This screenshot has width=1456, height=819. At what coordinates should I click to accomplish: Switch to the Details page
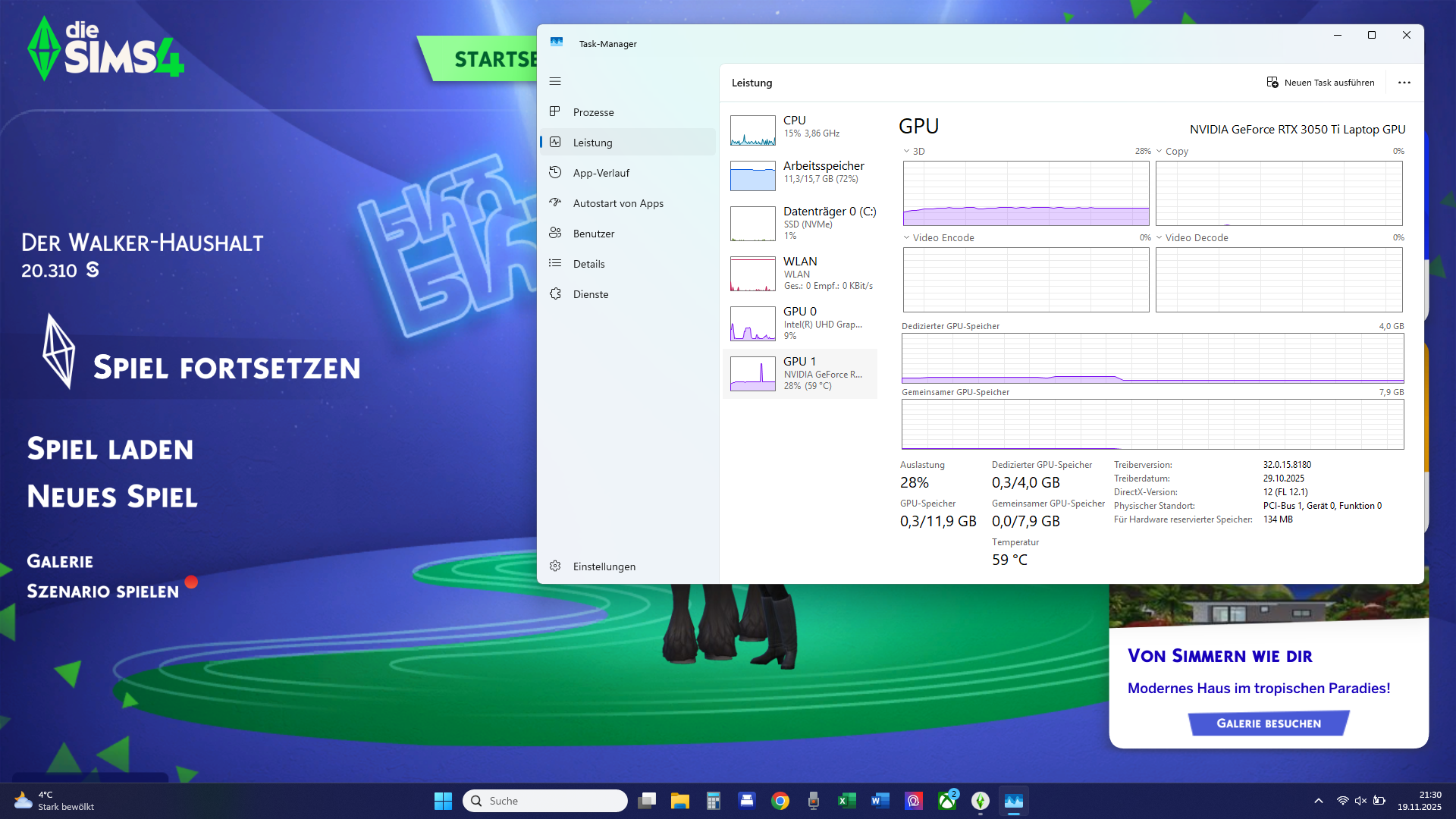[x=588, y=264]
